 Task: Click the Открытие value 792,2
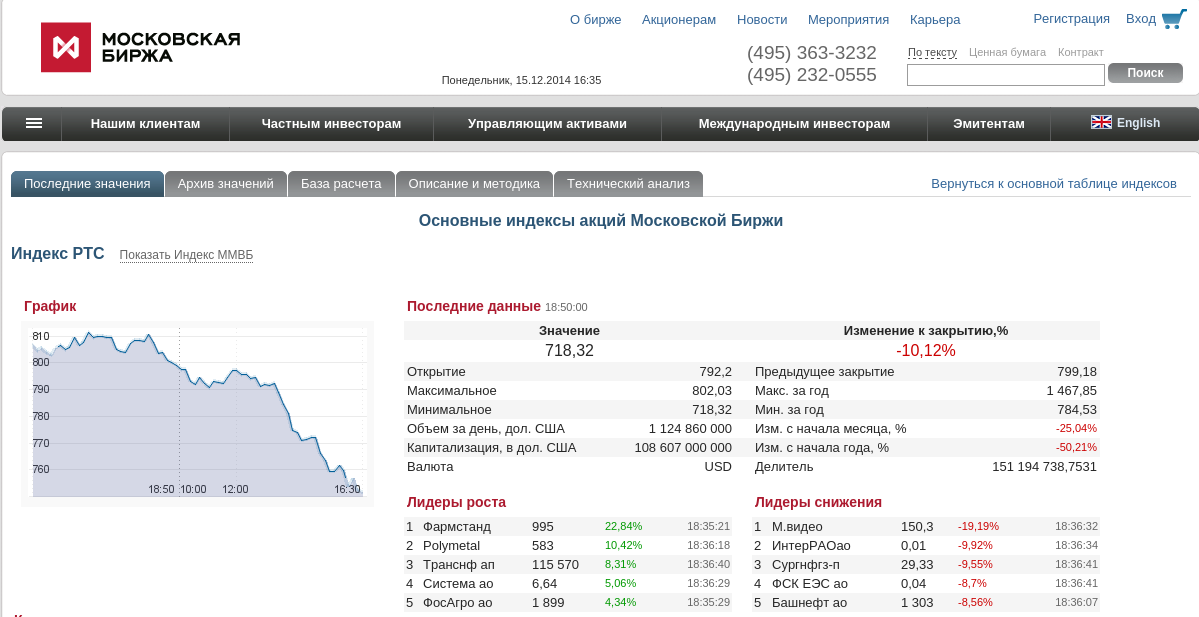coord(715,372)
